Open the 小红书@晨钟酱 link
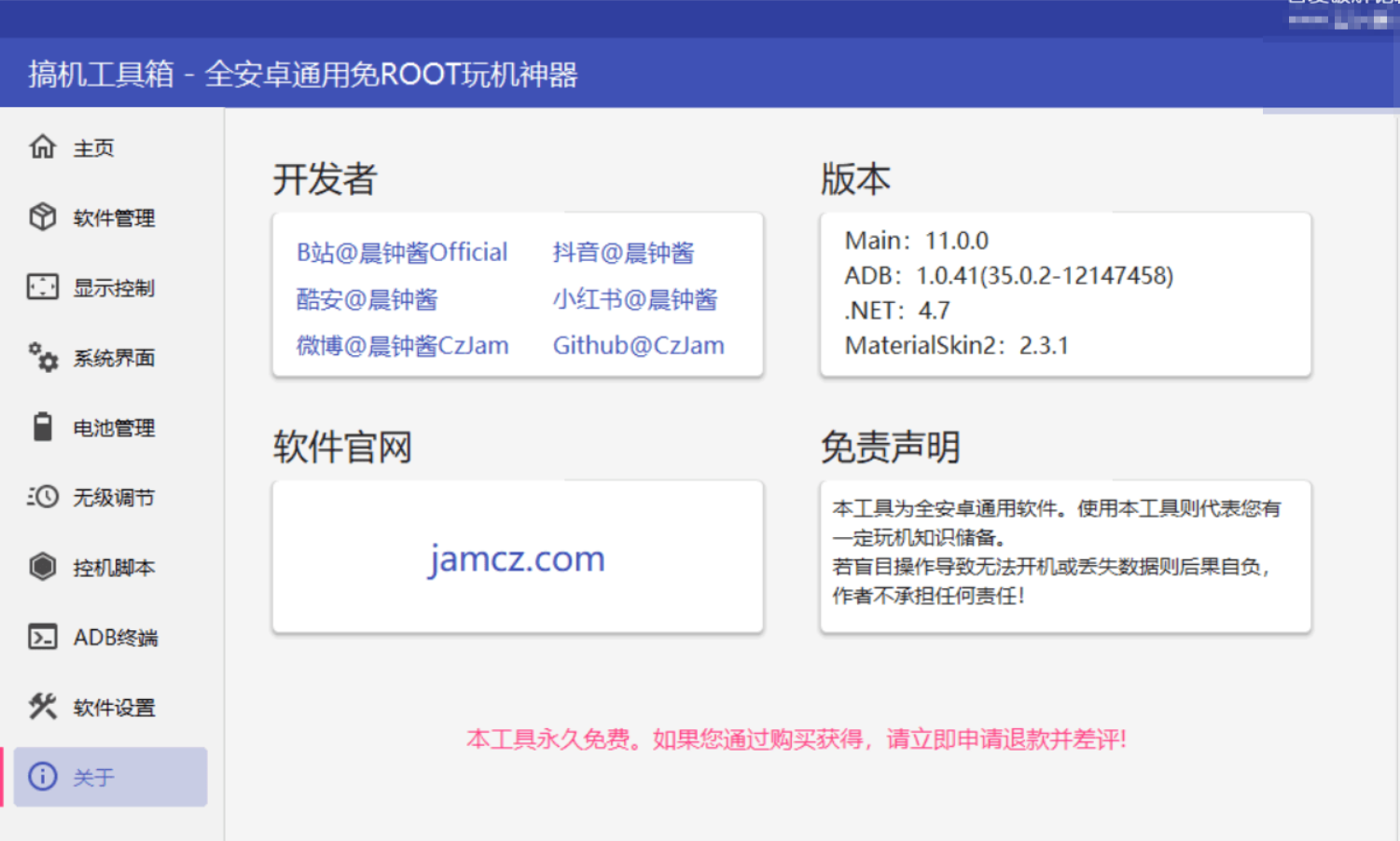The height and width of the screenshot is (841, 1400). tap(635, 299)
